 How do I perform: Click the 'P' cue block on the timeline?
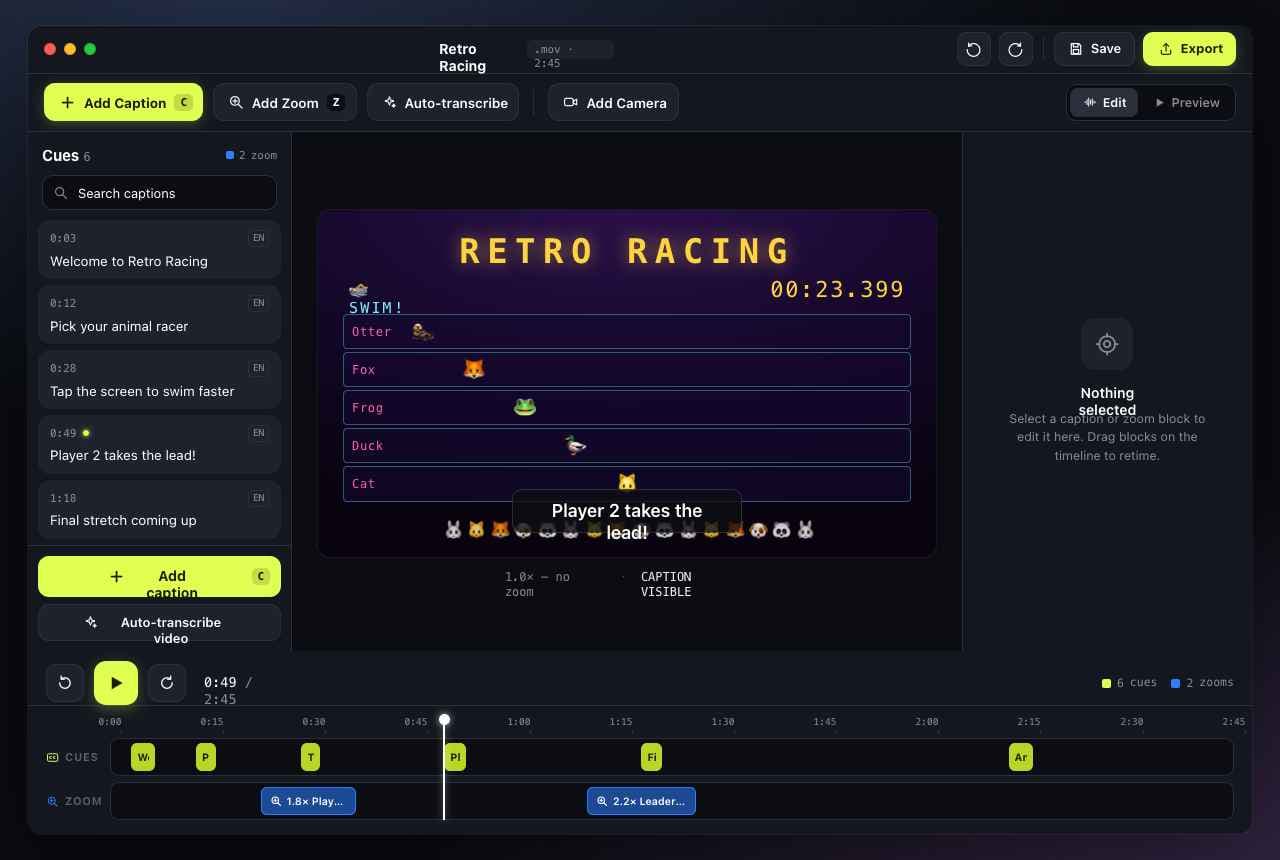tap(205, 757)
